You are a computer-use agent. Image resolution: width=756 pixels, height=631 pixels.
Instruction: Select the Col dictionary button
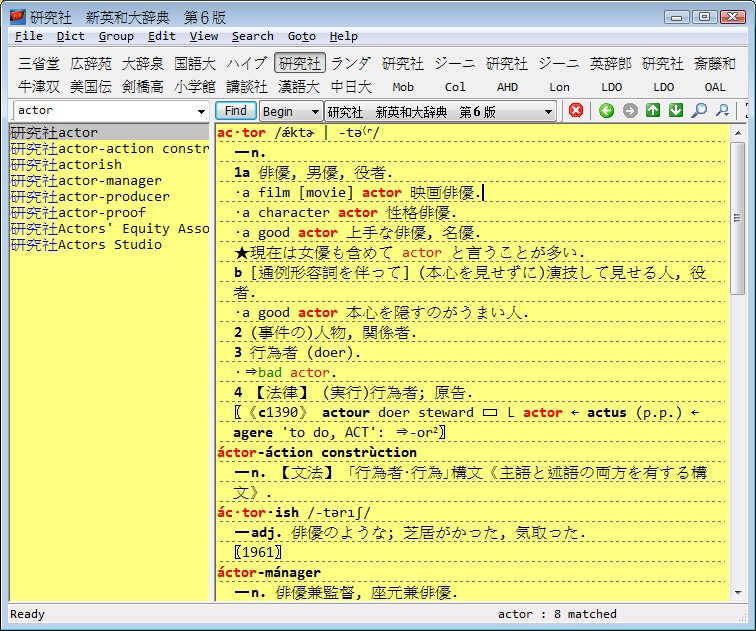455,87
